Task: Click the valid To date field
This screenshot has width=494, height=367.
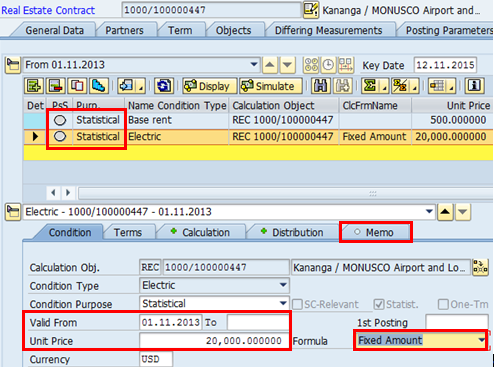Action: pyautogui.click(x=258, y=322)
